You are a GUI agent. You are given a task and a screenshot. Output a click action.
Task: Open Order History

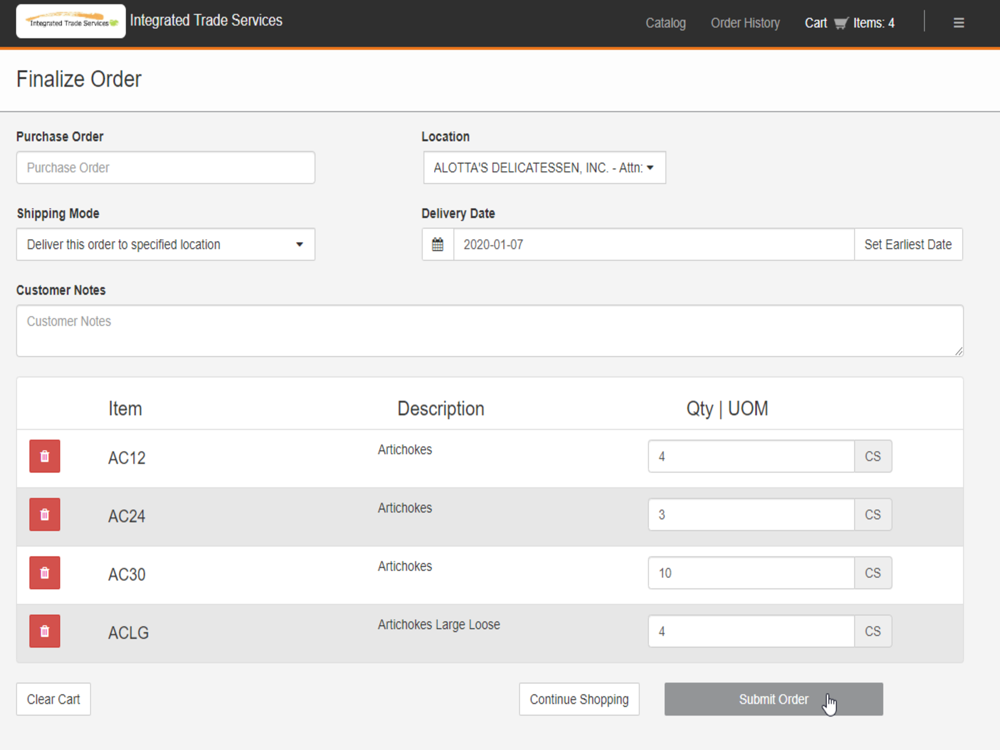(x=746, y=23)
